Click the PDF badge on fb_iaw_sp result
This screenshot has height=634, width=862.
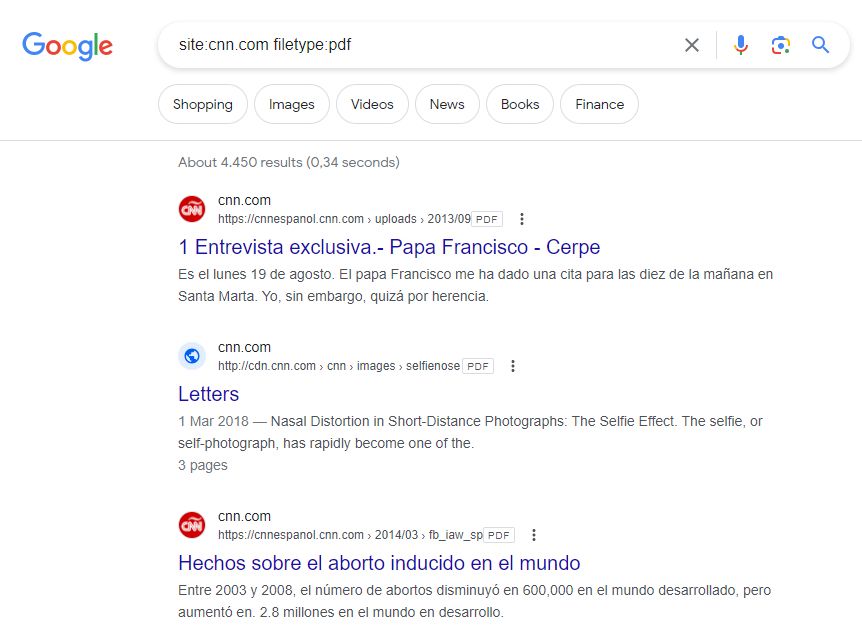(499, 536)
